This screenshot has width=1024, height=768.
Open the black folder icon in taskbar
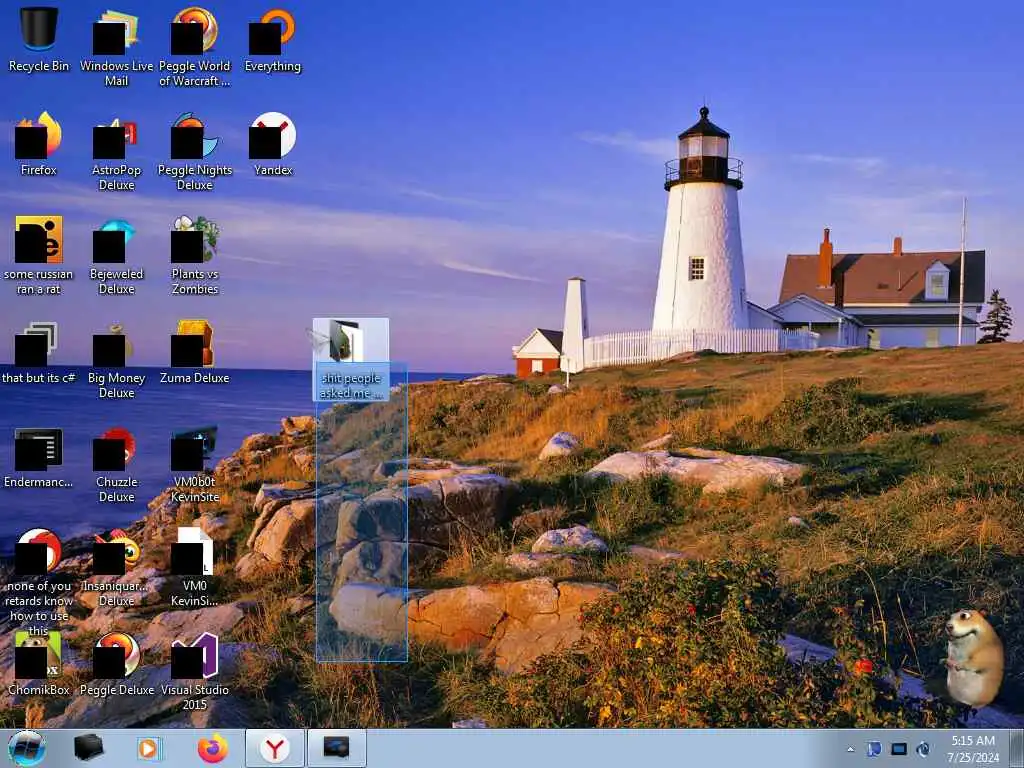point(88,748)
